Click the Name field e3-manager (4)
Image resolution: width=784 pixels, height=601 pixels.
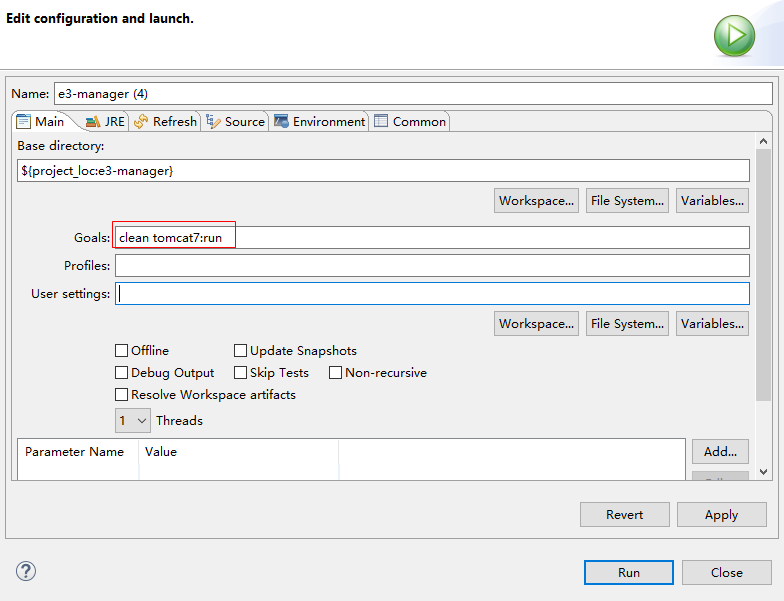pyautogui.click(x=413, y=94)
